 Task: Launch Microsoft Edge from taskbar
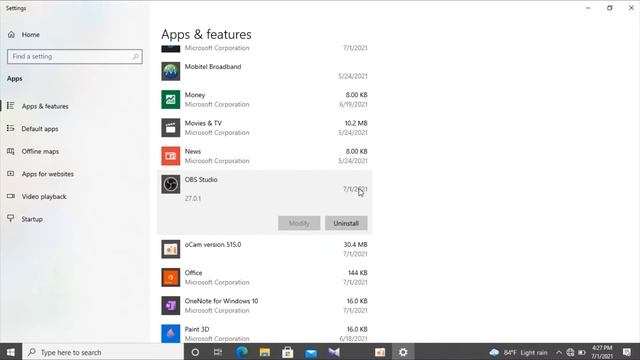coord(242,352)
